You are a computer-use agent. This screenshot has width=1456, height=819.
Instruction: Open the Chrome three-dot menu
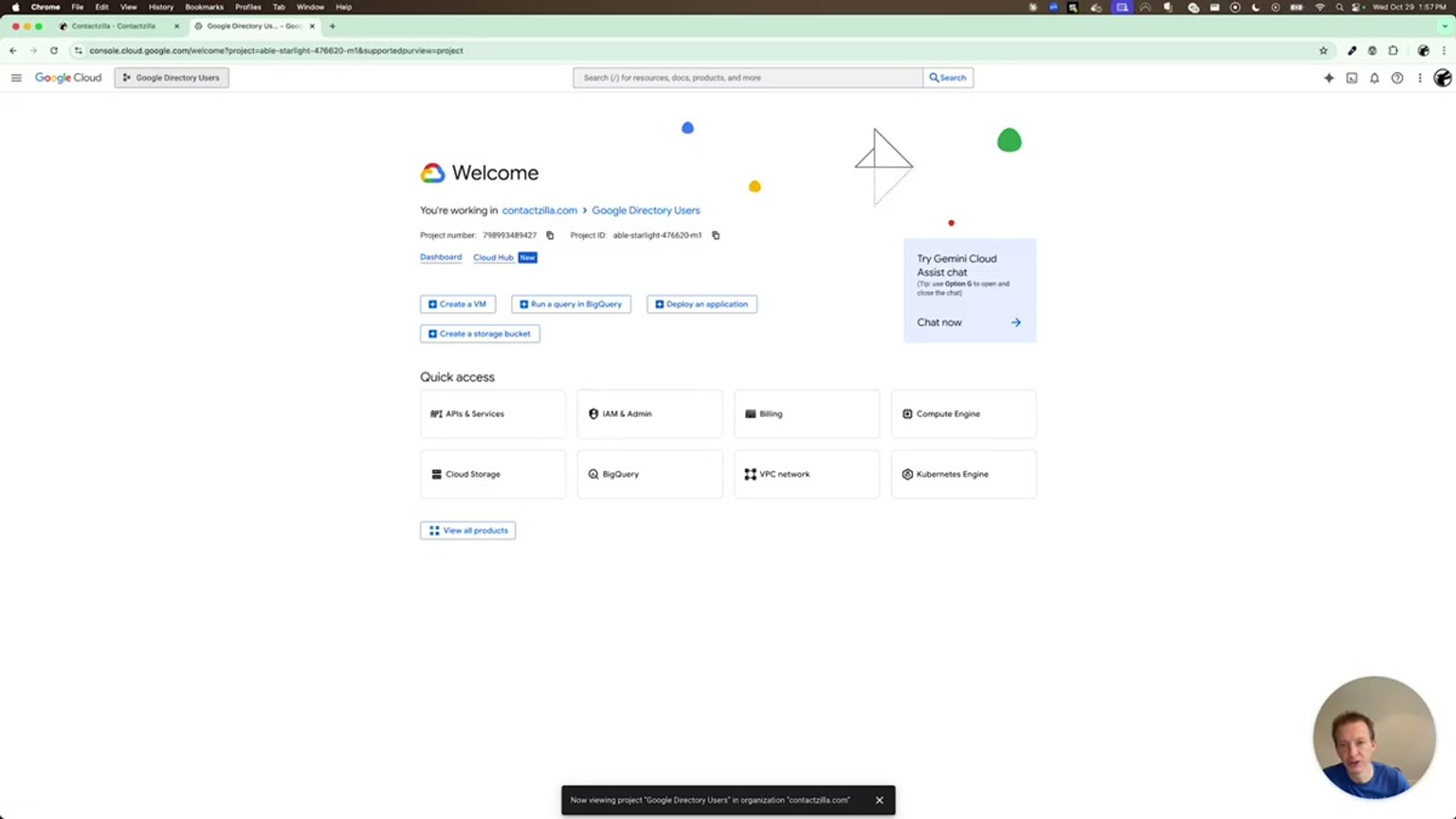[1443, 51]
